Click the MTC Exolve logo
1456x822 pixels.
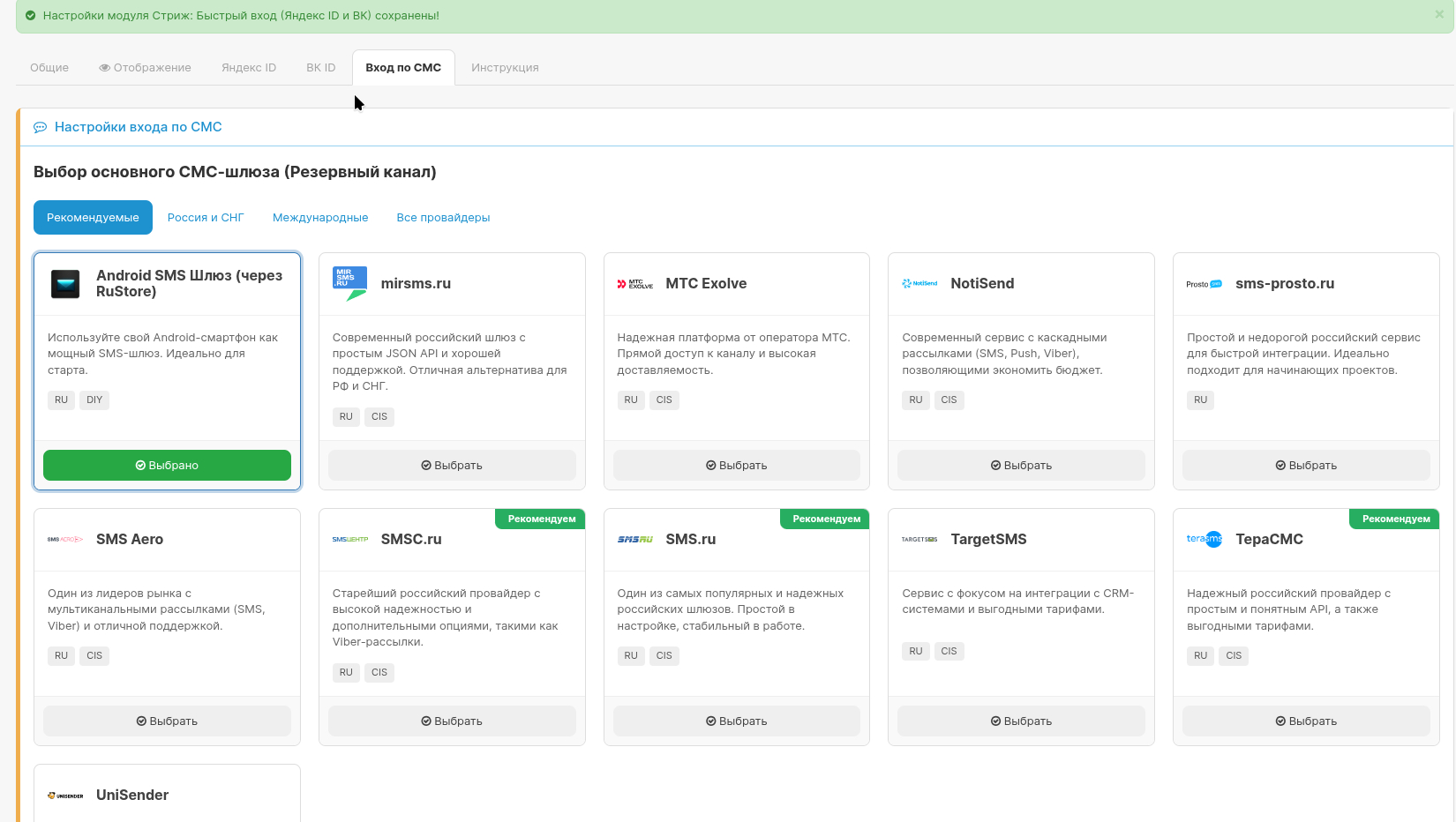pos(634,284)
